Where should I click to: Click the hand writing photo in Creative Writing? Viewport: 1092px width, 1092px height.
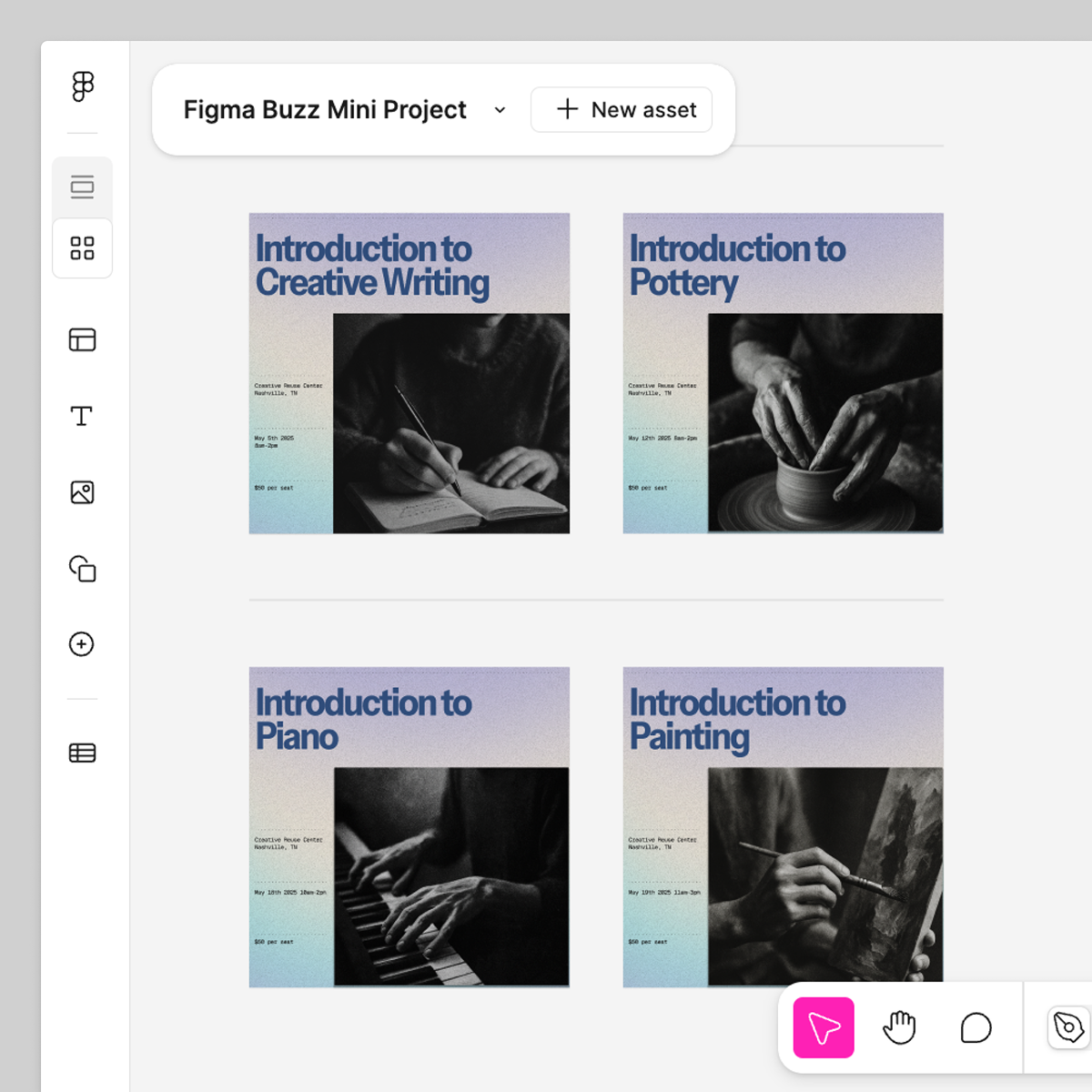(451, 423)
